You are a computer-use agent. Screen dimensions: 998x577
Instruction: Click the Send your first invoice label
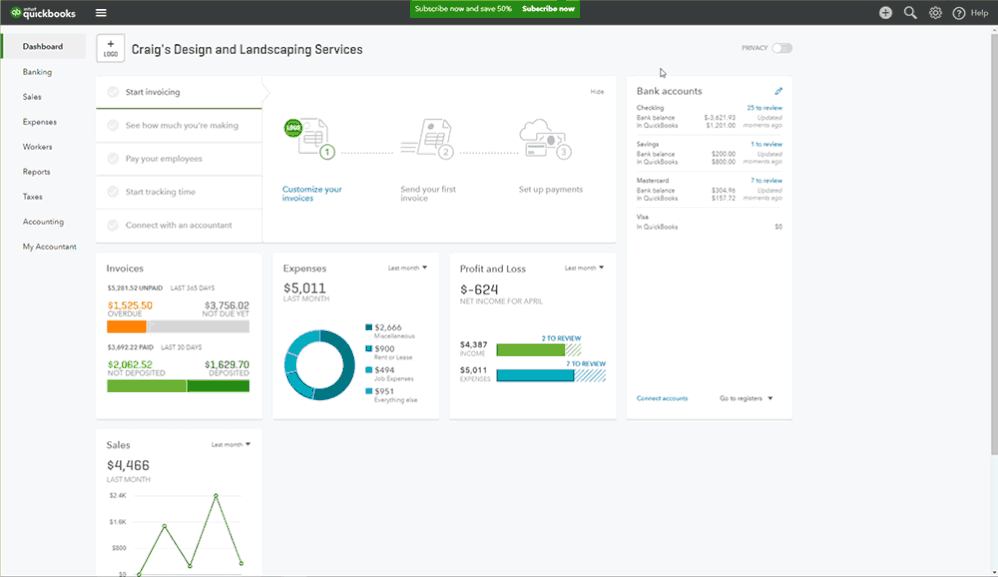(428, 193)
